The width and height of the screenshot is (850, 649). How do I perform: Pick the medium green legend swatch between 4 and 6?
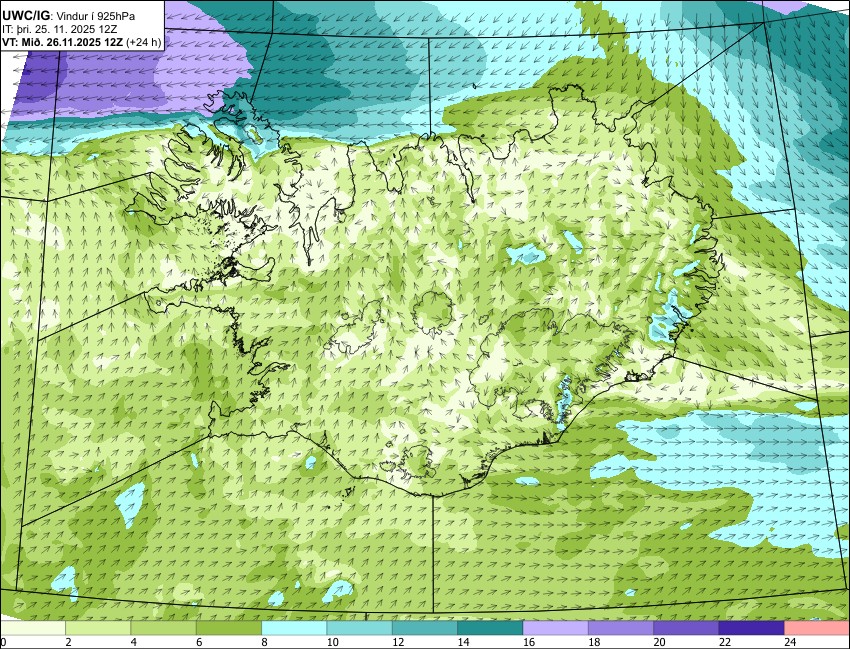click(163, 628)
